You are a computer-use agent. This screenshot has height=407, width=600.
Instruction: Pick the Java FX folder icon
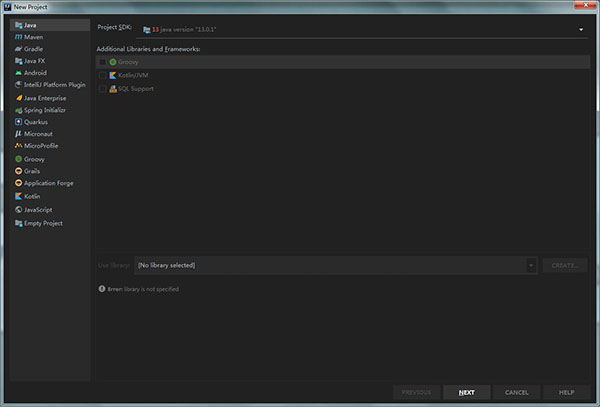coord(18,61)
